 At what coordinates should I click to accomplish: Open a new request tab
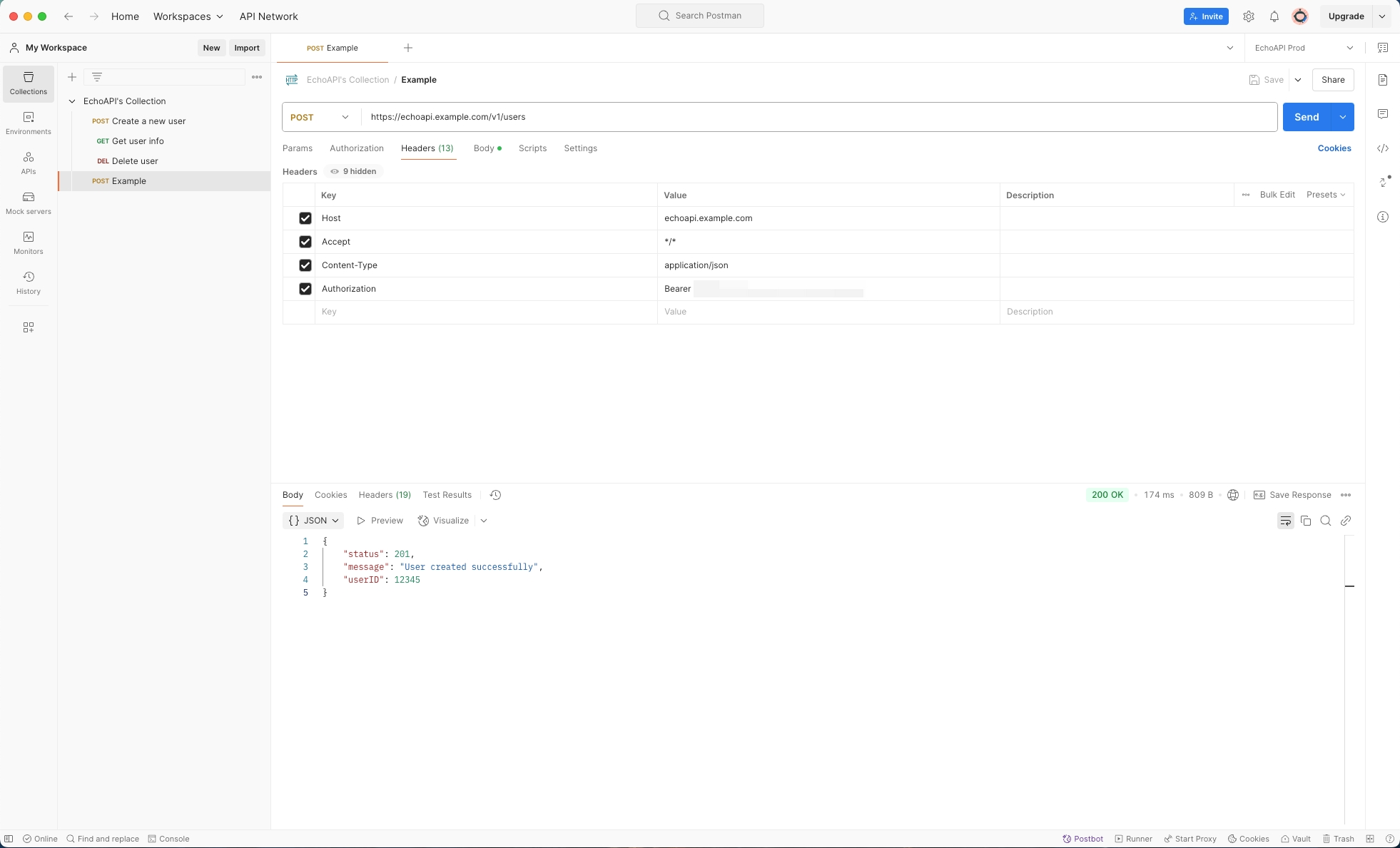coord(408,48)
